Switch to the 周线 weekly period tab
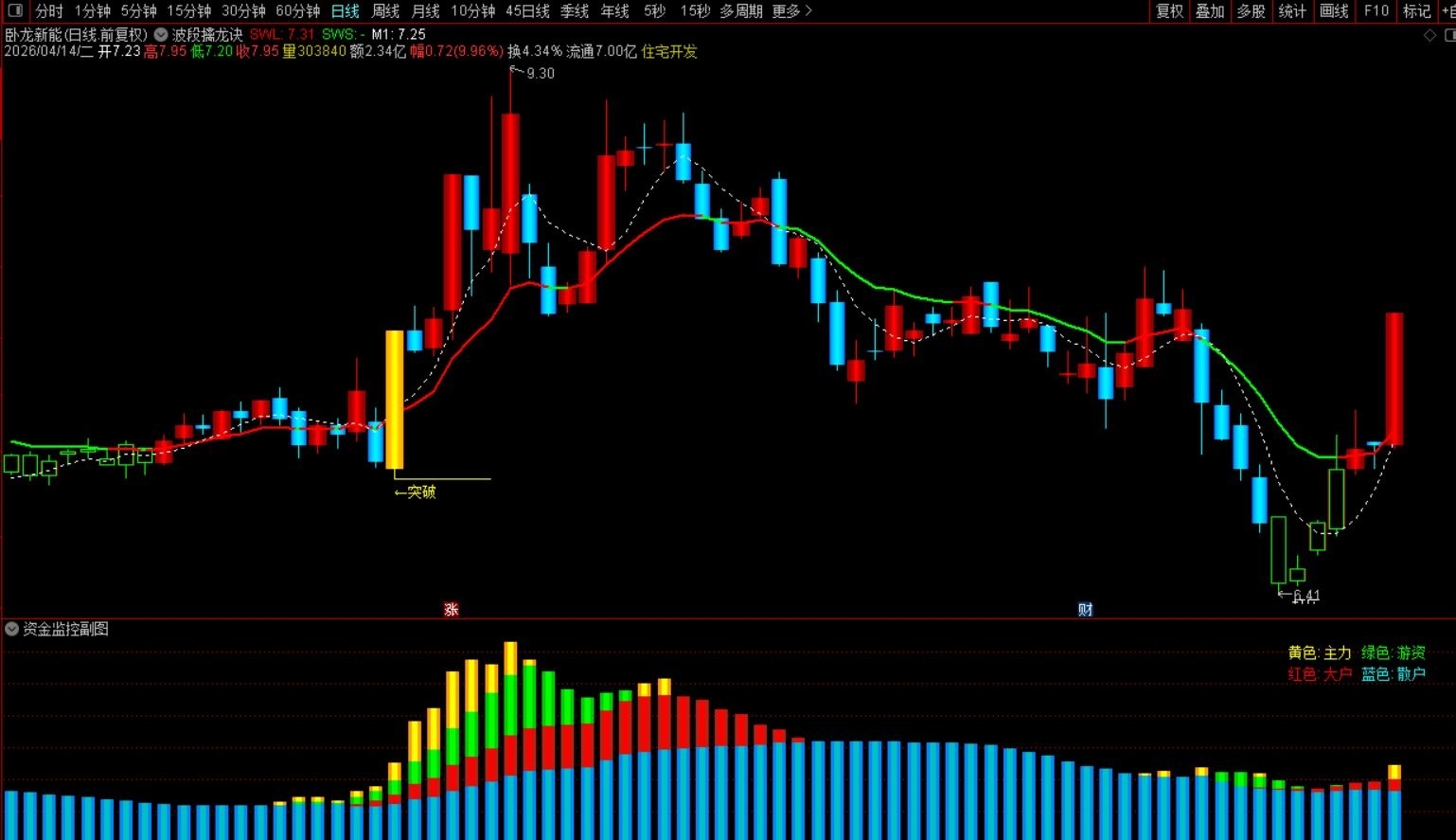Screen dimensions: 1456x840 (x=385, y=11)
